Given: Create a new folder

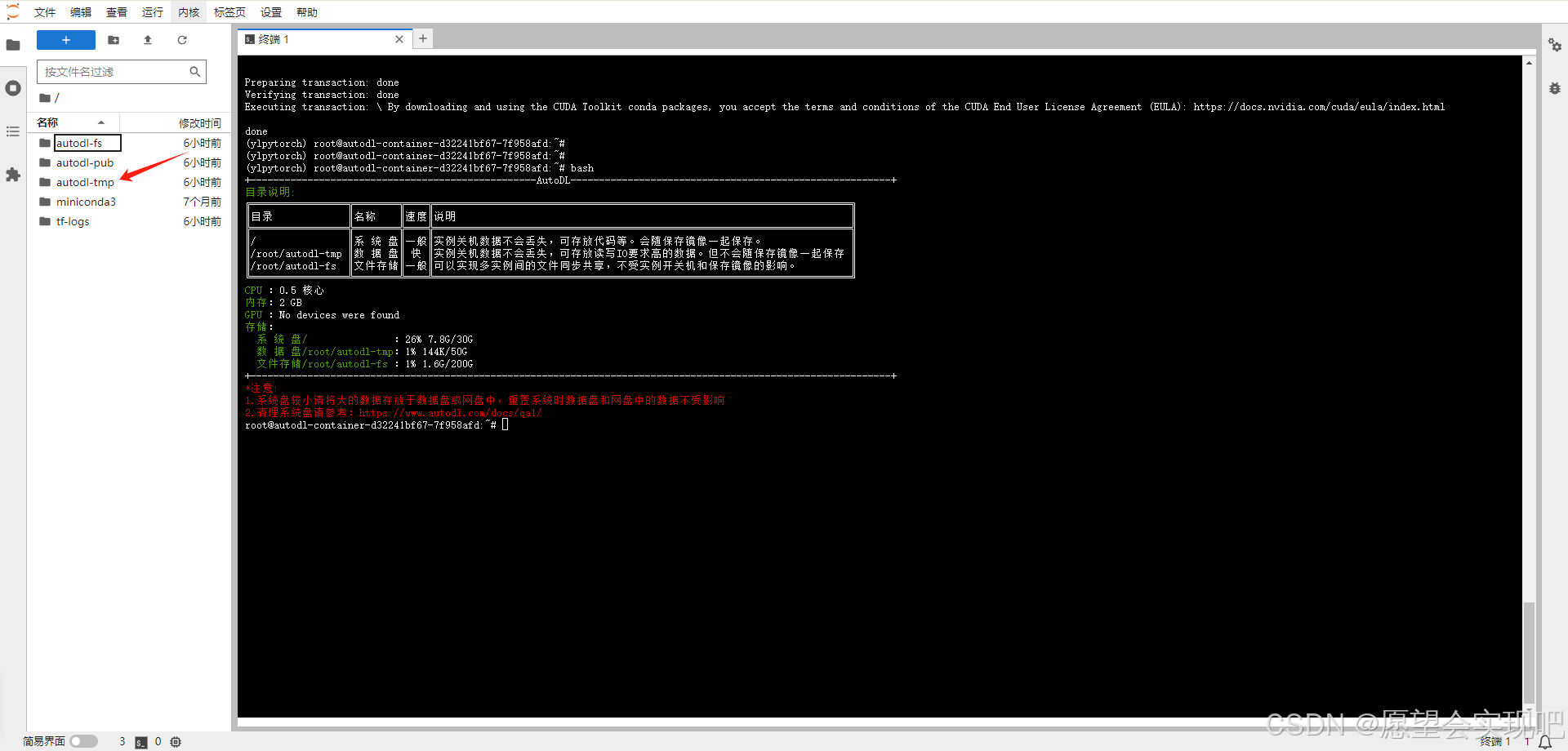Looking at the screenshot, I should pyautogui.click(x=114, y=40).
